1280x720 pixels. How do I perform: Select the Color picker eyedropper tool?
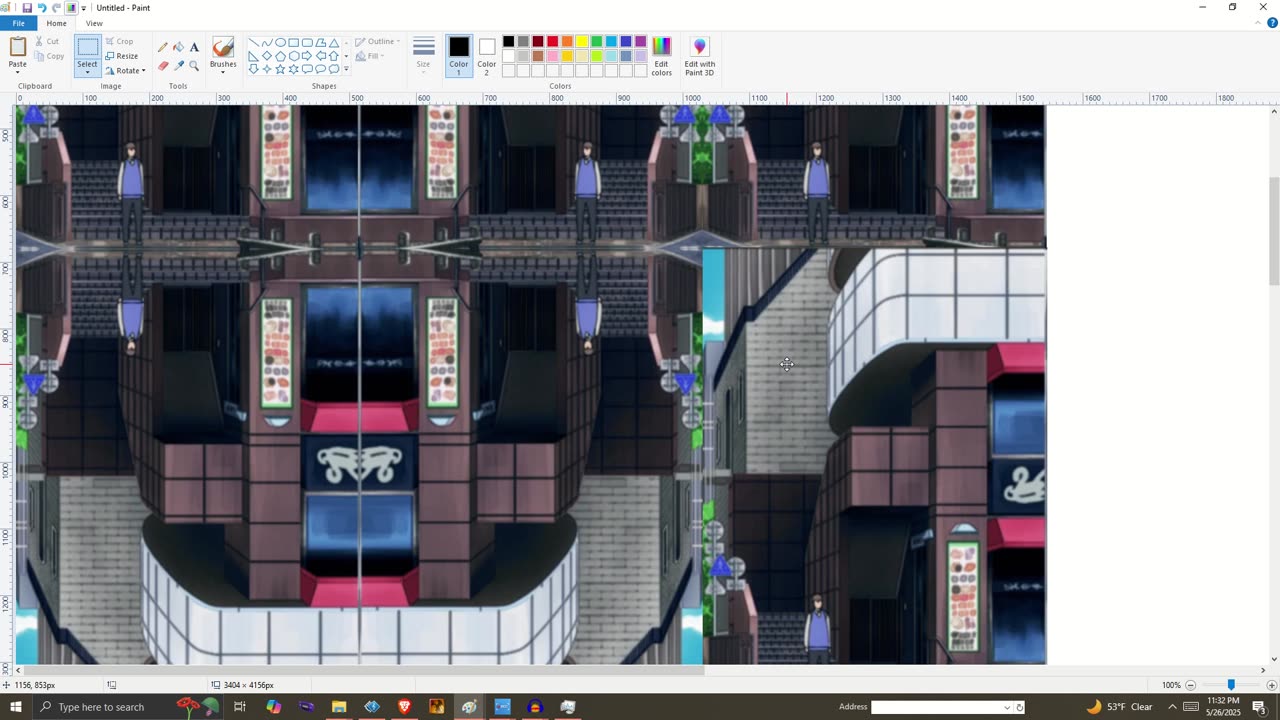178,66
